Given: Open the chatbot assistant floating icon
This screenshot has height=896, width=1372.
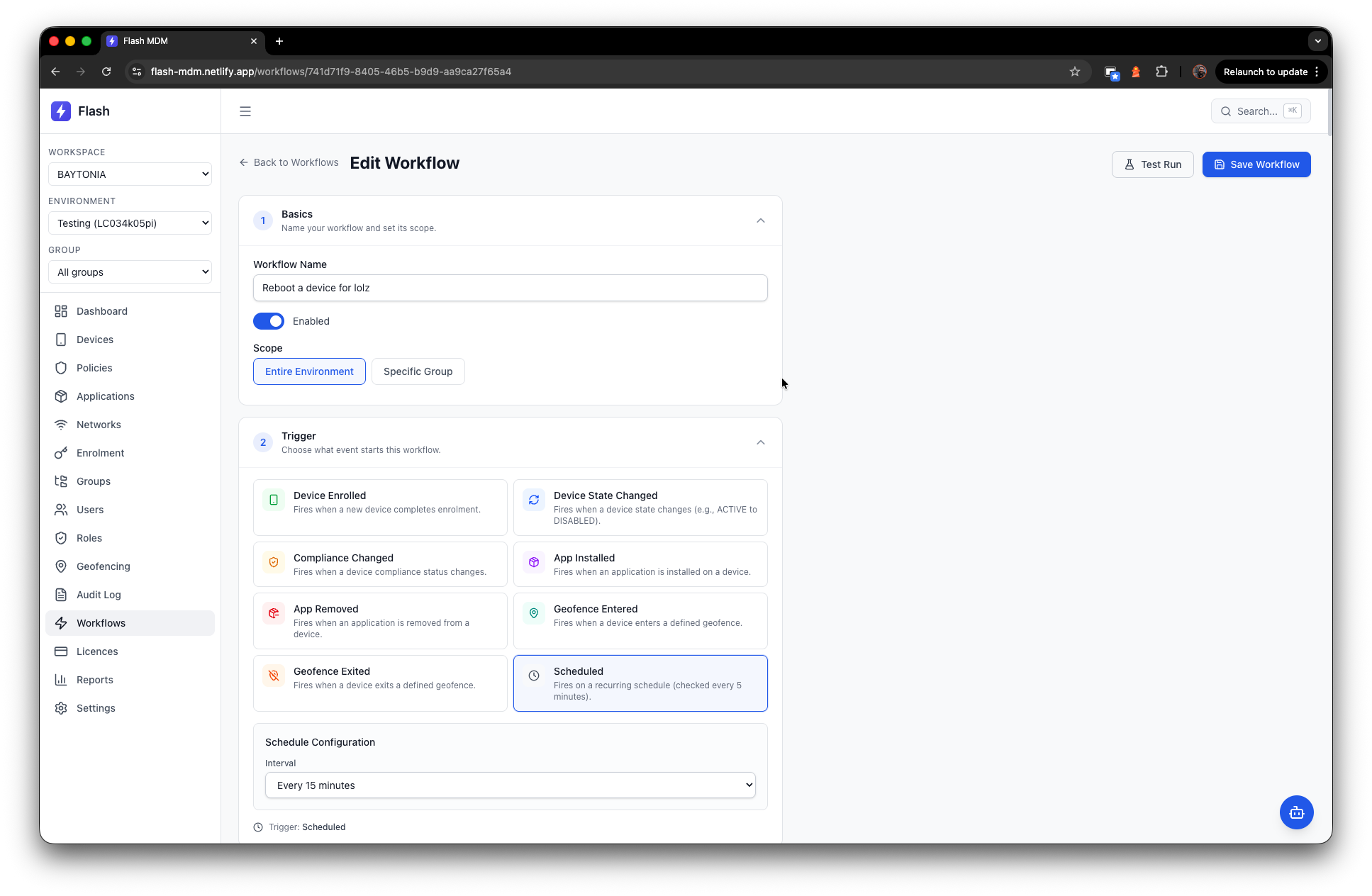Looking at the screenshot, I should click(1296, 812).
